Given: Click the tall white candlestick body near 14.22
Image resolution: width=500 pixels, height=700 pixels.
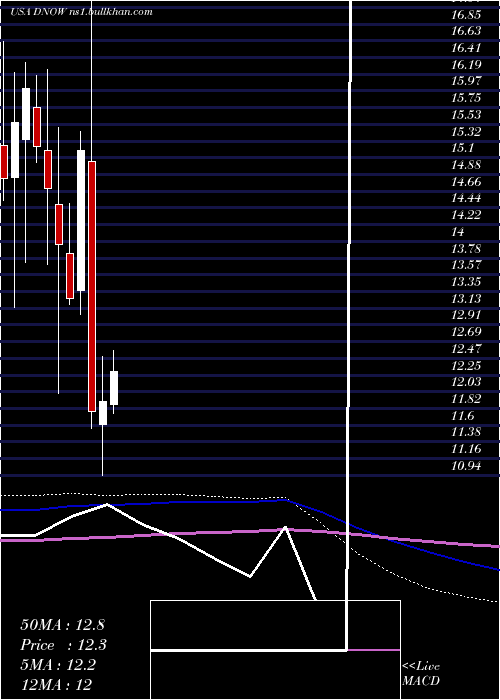Looking at the screenshot, I should (x=81, y=221).
